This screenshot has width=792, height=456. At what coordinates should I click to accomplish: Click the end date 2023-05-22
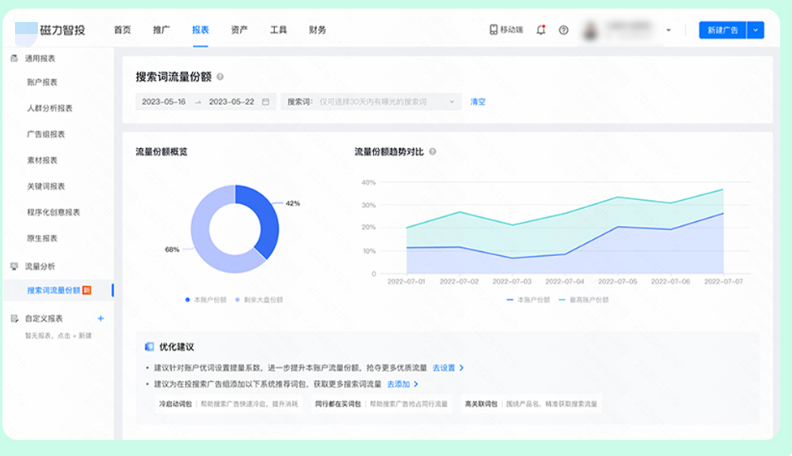[231, 102]
